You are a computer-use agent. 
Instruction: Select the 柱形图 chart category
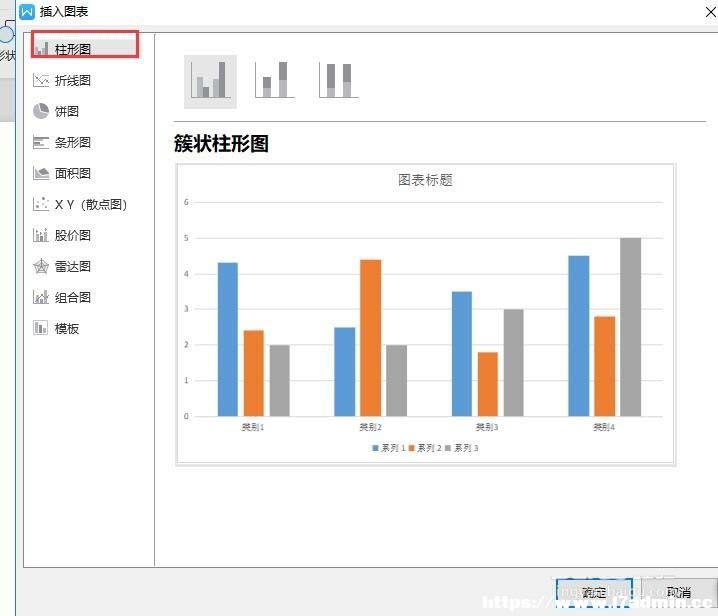pos(85,48)
